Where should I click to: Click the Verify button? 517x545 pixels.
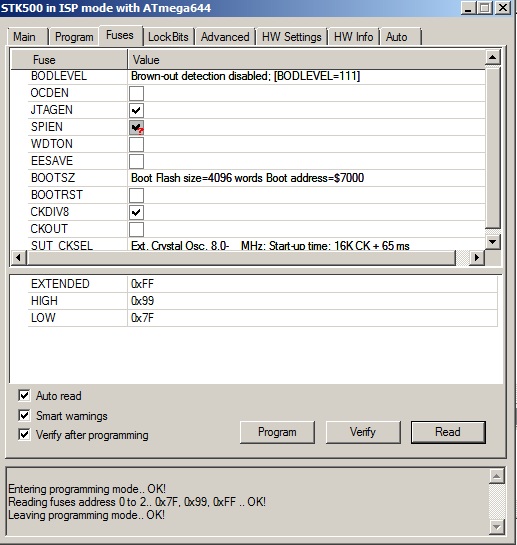(363, 432)
